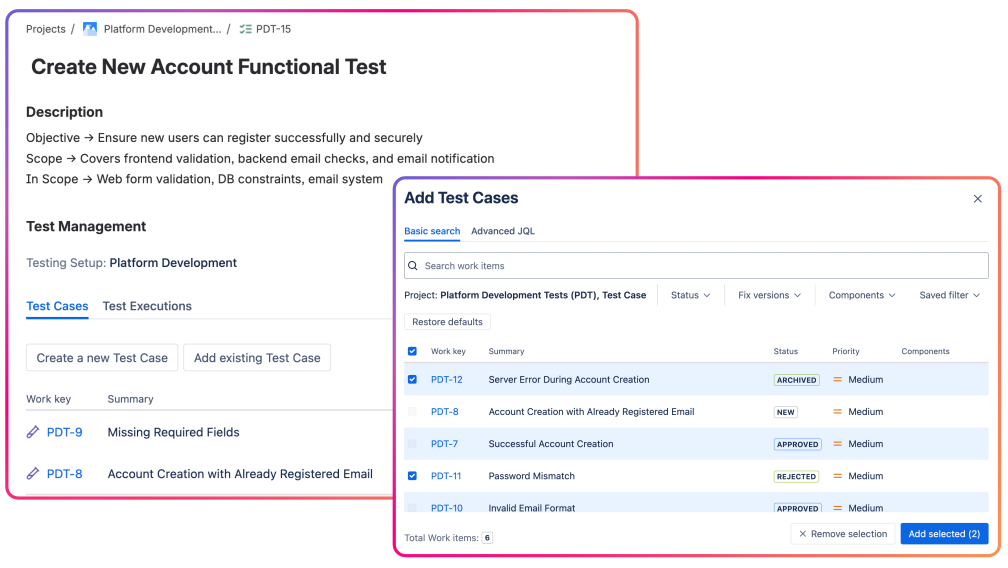Click Medium priority icon for PDT-12
The width and height of the screenshot is (1008, 568).
(838, 380)
